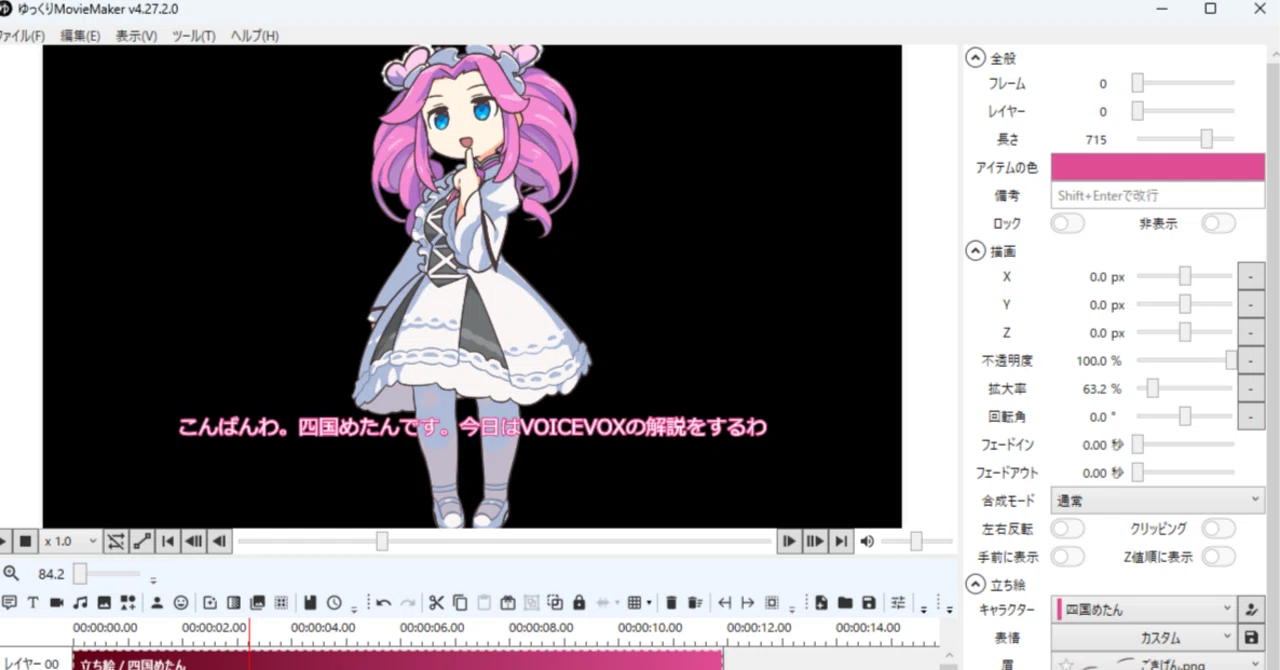Image resolution: width=1280 pixels, height=670 pixels.
Task: Step back one frame
Action: (x=220, y=541)
